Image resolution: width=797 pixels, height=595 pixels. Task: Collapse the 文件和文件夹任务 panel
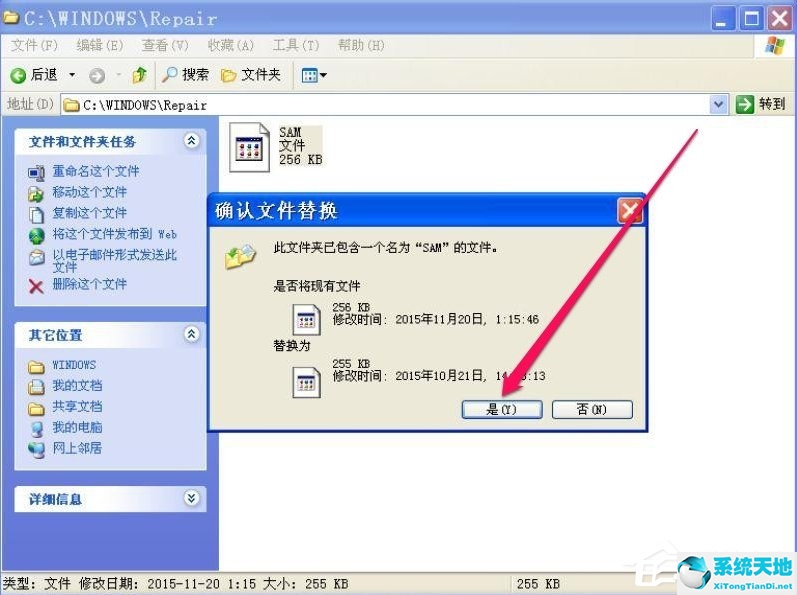coord(192,141)
